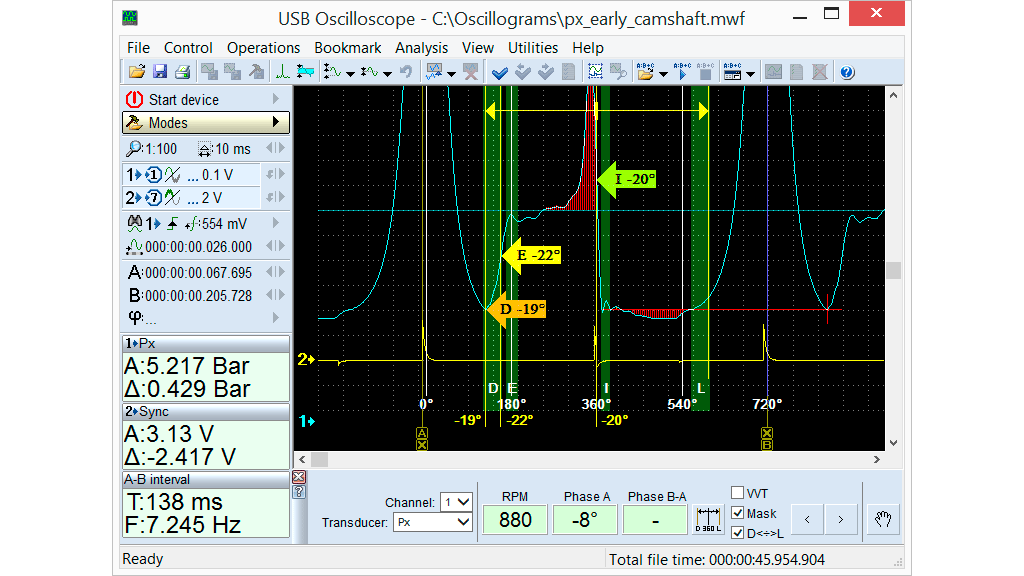Click the previous arrow button
1024x576 pixels.
[x=808, y=519]
